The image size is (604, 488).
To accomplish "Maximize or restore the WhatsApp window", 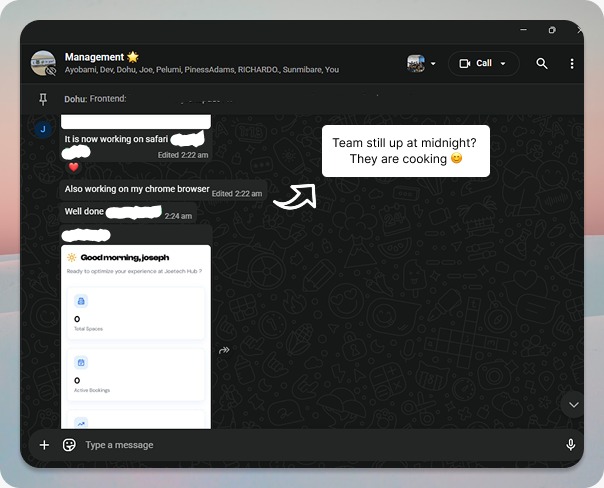I will click(x=552, y=30).
